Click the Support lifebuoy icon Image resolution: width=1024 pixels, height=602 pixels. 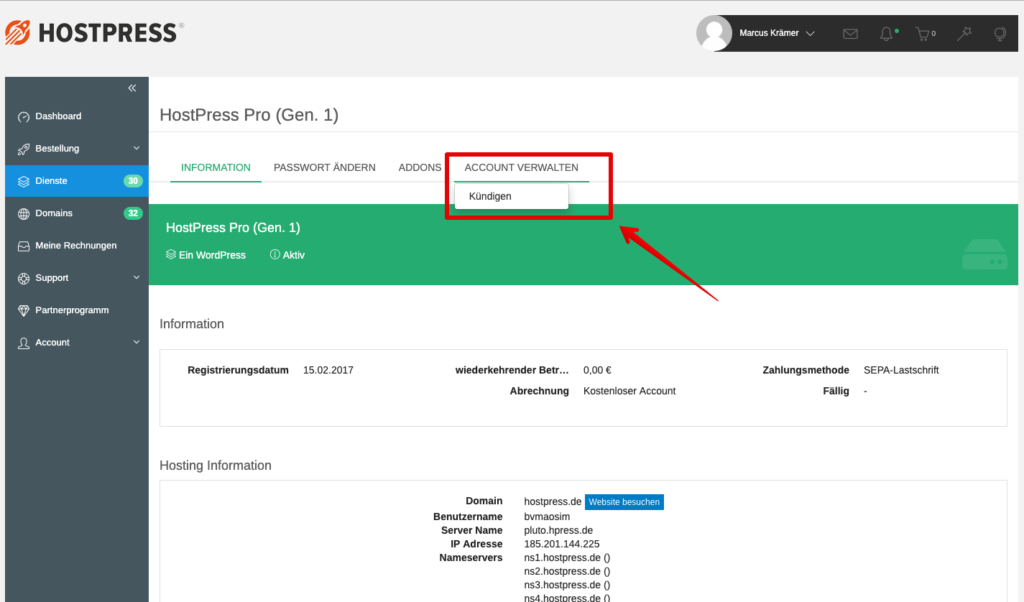tap(24, 278)
